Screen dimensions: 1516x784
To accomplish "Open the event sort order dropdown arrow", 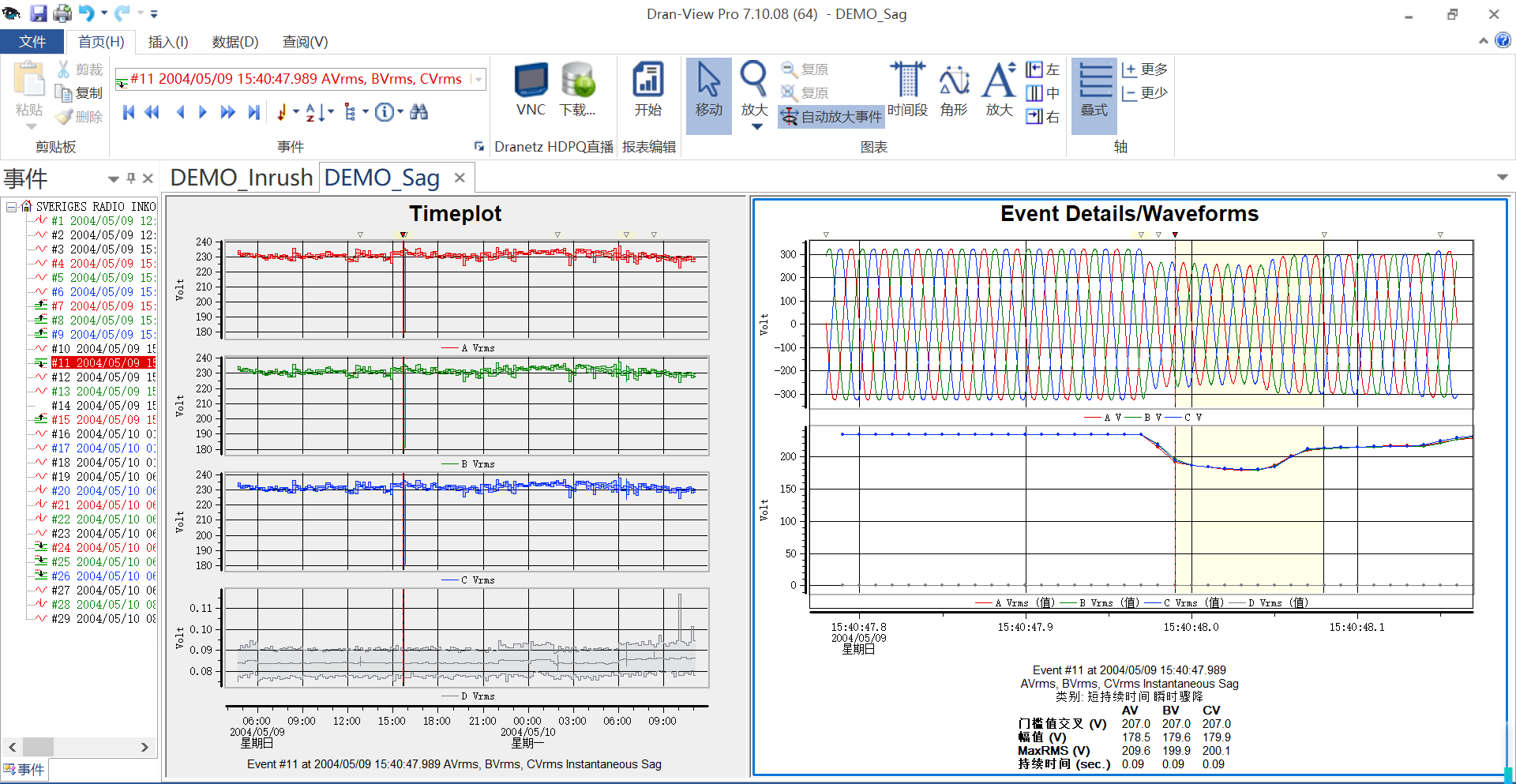I will click(331, 112).
